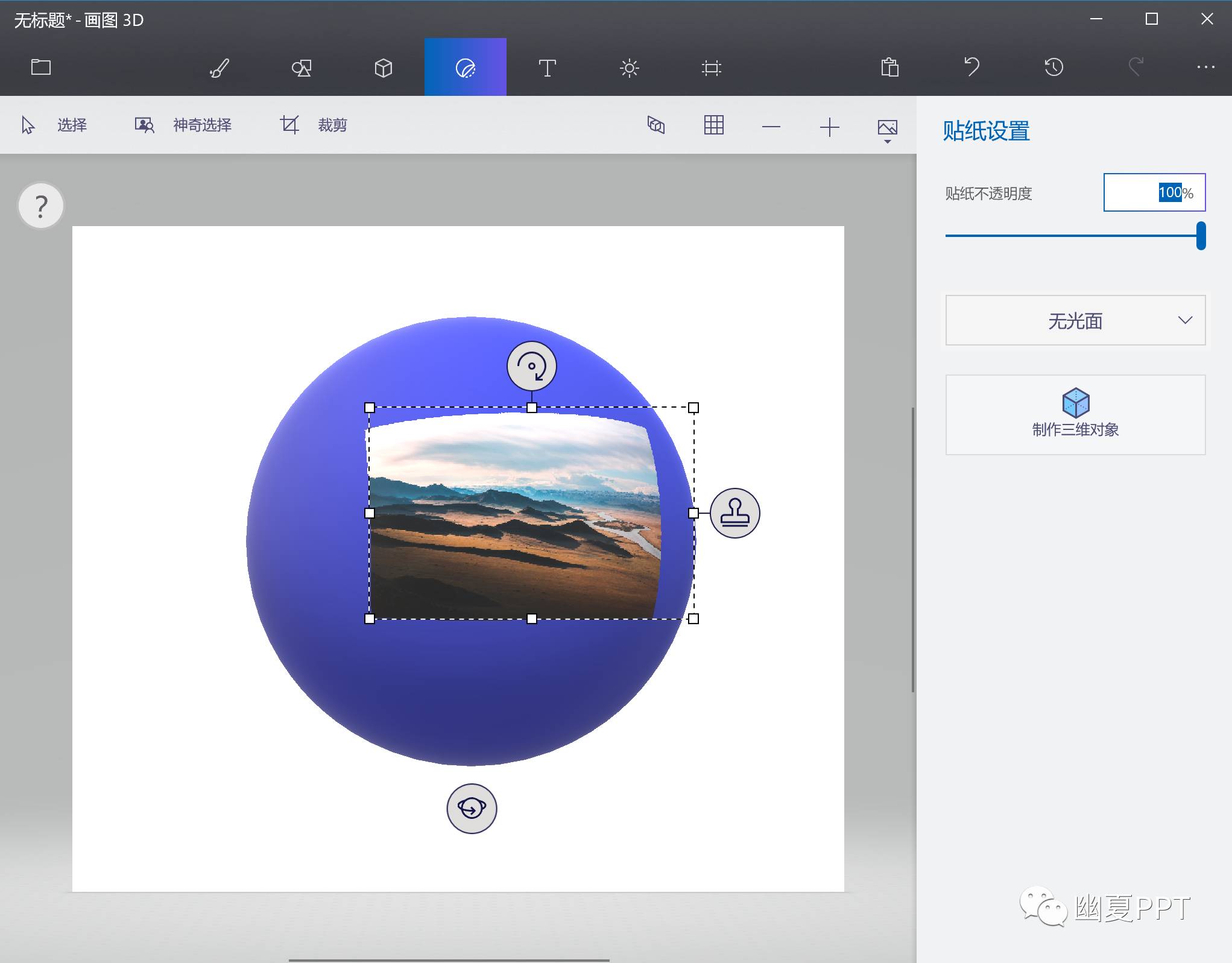Switch to the Stickers tab
Screen dimensions: 1232x963
point(465,68)
